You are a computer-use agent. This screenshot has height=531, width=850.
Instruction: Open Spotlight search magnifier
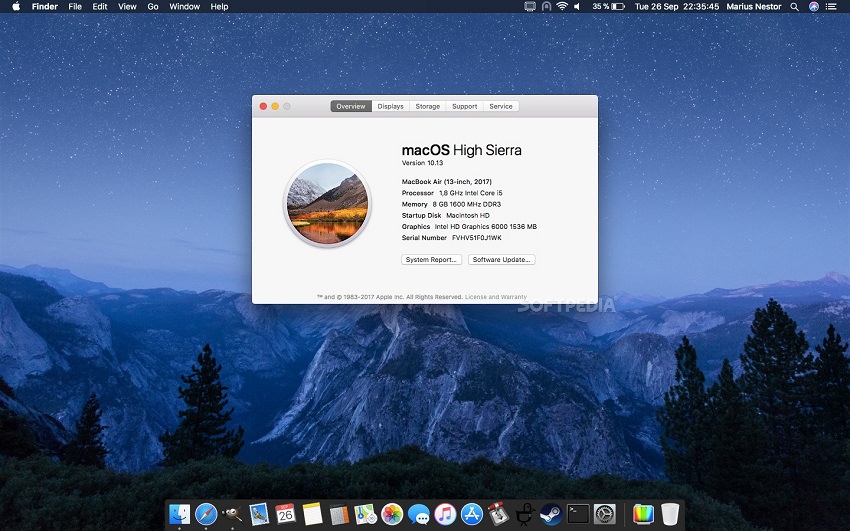[795, 6]
